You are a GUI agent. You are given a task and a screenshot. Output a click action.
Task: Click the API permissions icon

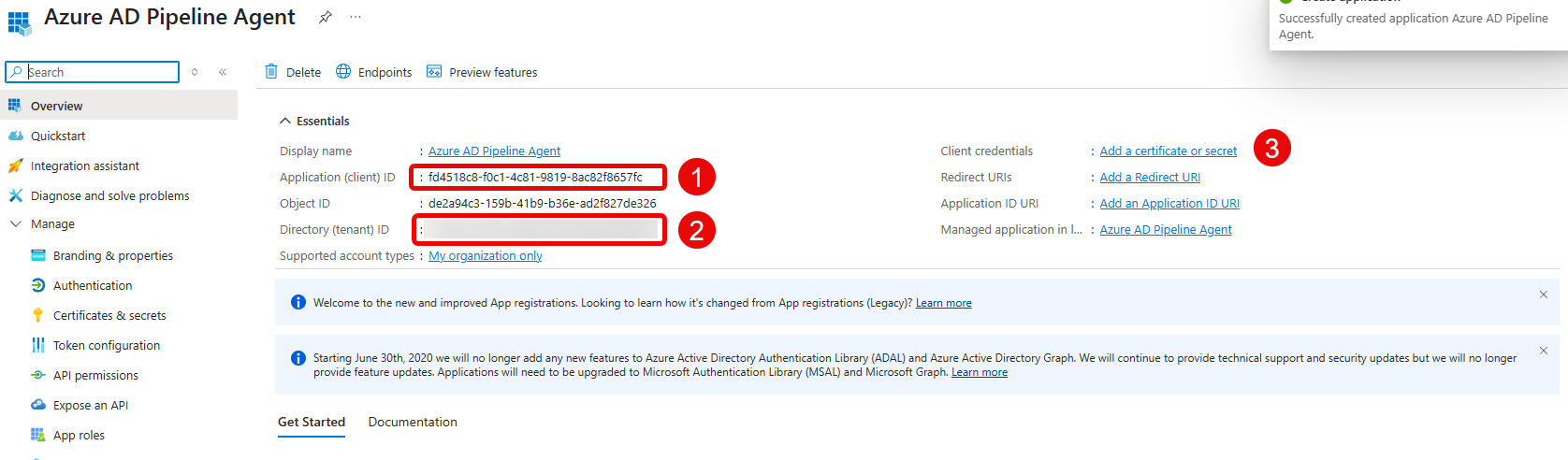[38, 375]
